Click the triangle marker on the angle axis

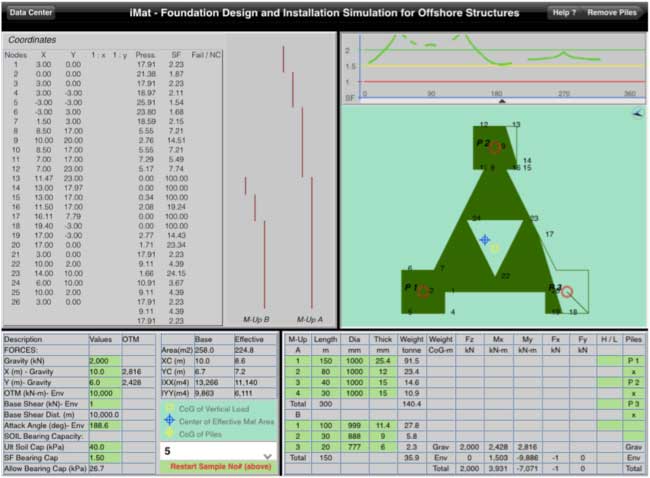pyautogui.click(x=501, y=102)
